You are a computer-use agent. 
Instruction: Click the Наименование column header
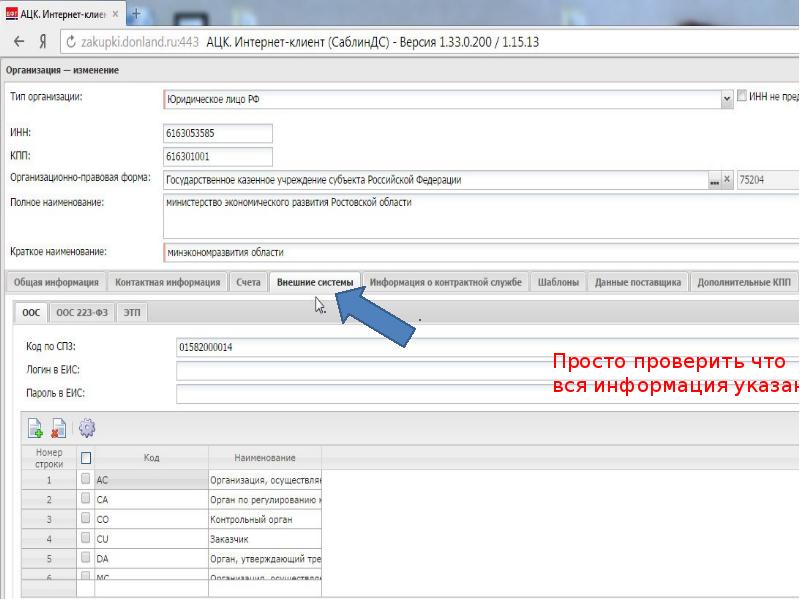click(x=265, y=458)
